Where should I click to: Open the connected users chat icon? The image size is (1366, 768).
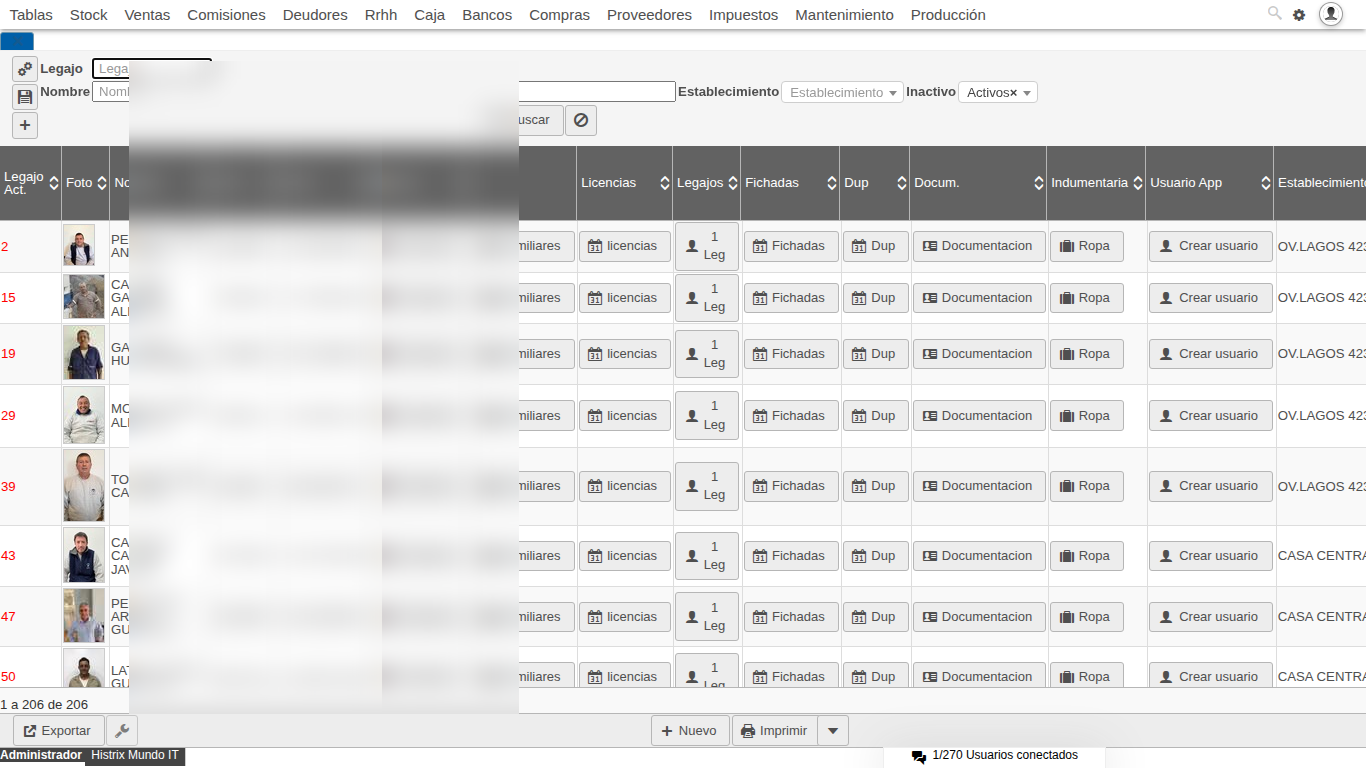[x=918, y=756]
